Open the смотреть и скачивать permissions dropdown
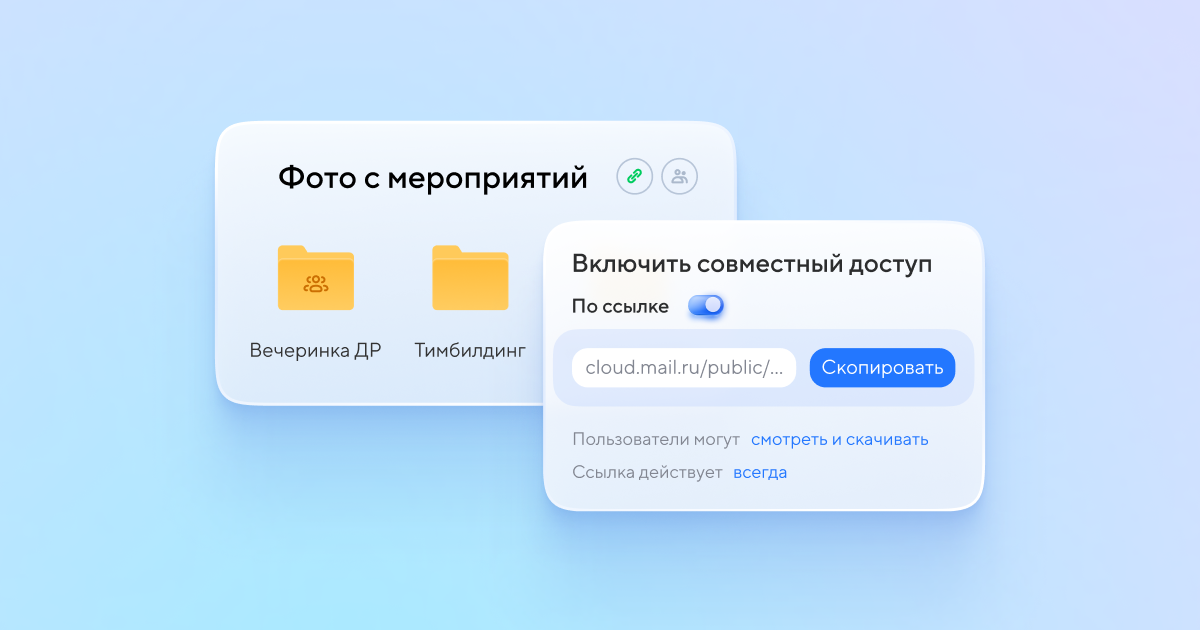Image resolution: width=1200 pixels, height=630 pixels. click(838, 439)
